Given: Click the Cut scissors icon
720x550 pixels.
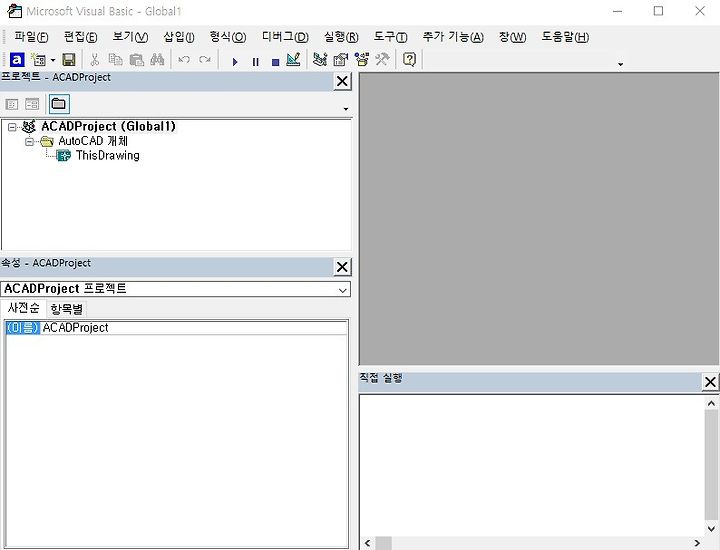Looking at the screenshot, I should tap(95, 60).
